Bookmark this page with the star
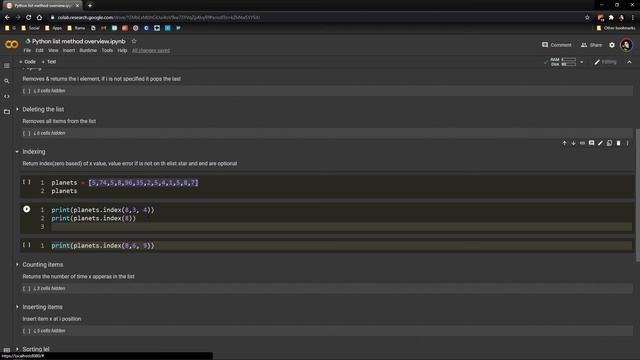The height and width of the screenshot is (360, 640). (587, 18)
